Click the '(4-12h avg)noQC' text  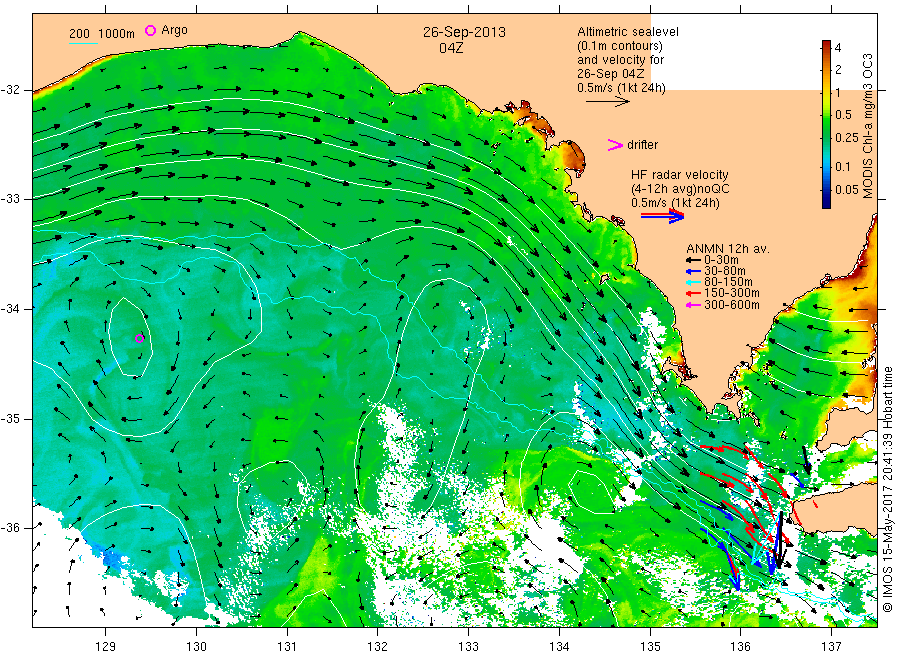[680, 189]
